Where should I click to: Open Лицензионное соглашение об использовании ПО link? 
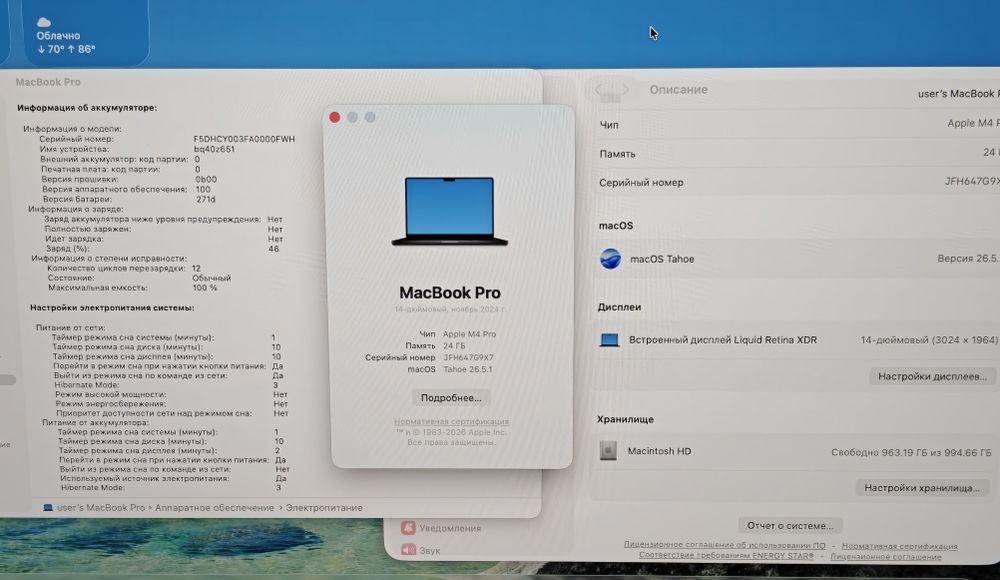[x=724, y=545]
